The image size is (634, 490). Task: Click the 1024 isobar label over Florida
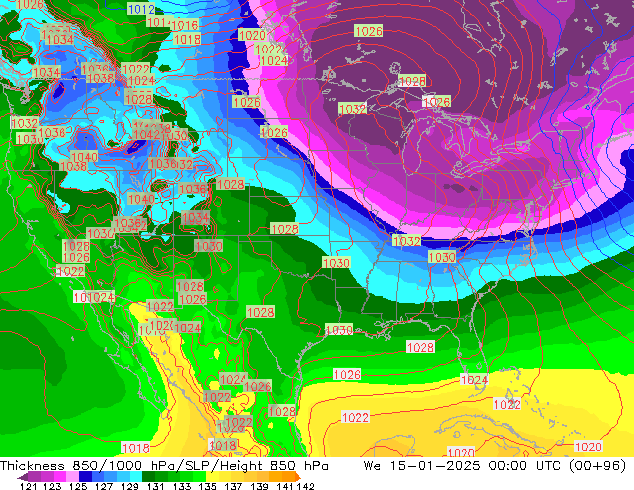point(474,380)
